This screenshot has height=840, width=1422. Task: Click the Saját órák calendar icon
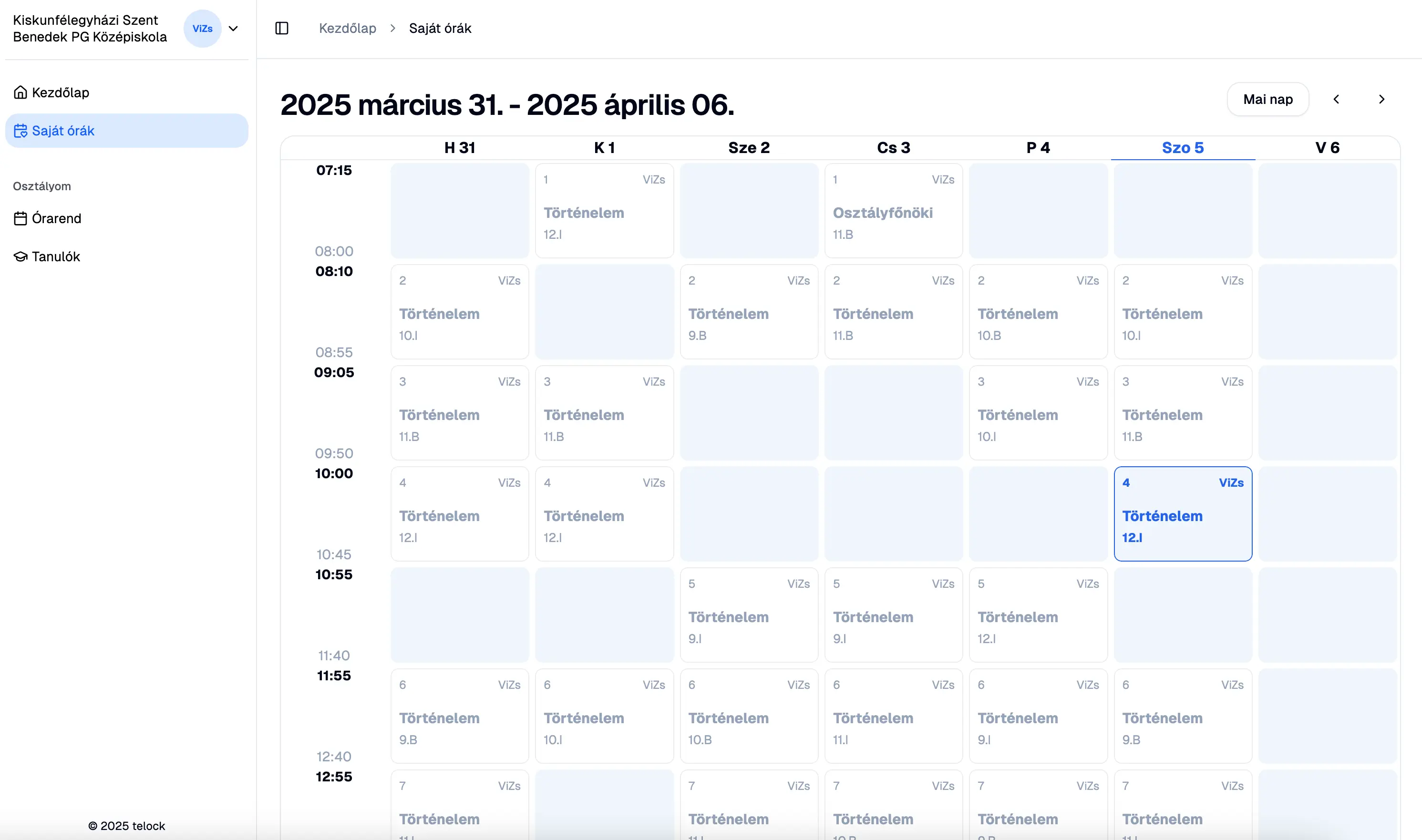click(x=21, y=131)
